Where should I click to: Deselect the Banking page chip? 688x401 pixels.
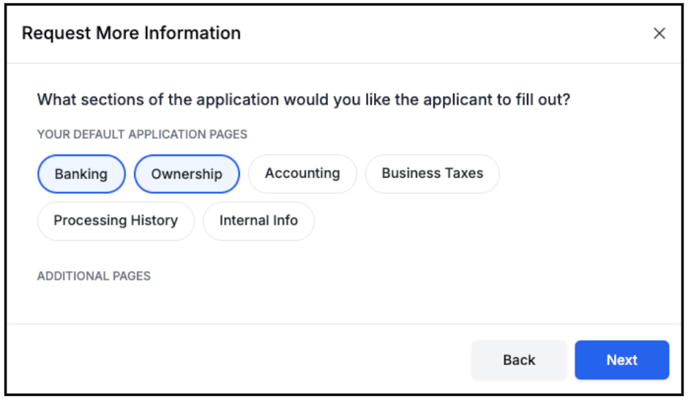click(82, 174)
